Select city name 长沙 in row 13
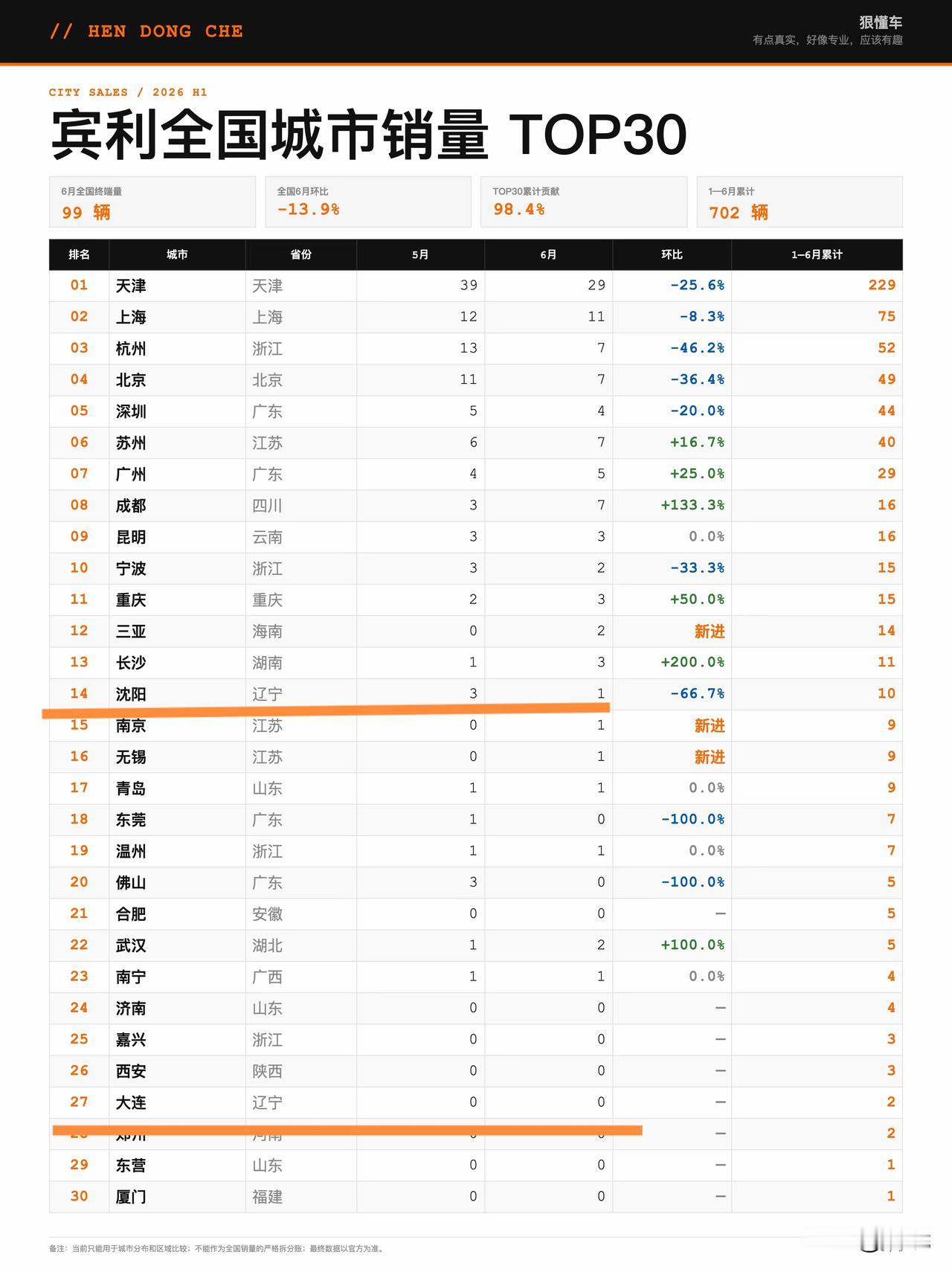Viewport: 952px width, 1272px height. tap(131, 663)
